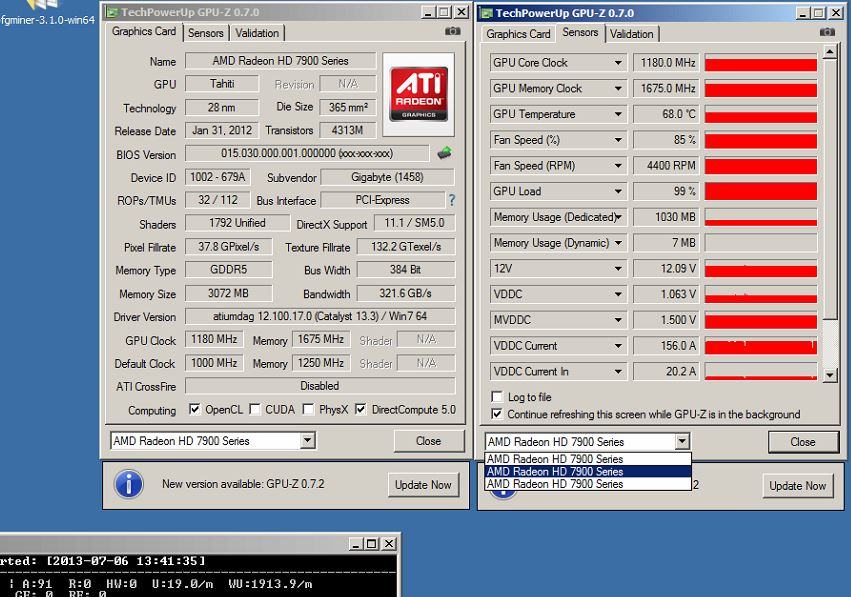Click the ATI Radeon logo image

point(418,94)
